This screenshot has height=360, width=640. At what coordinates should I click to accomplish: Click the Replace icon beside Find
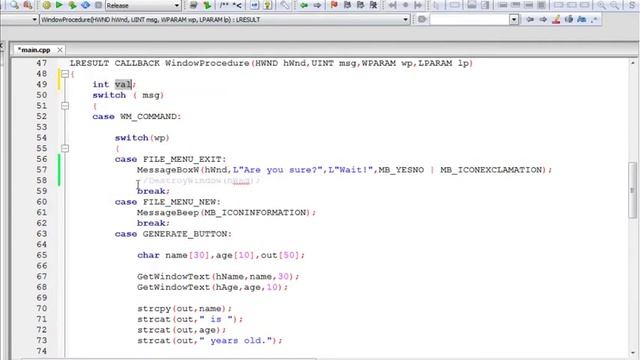27,5
